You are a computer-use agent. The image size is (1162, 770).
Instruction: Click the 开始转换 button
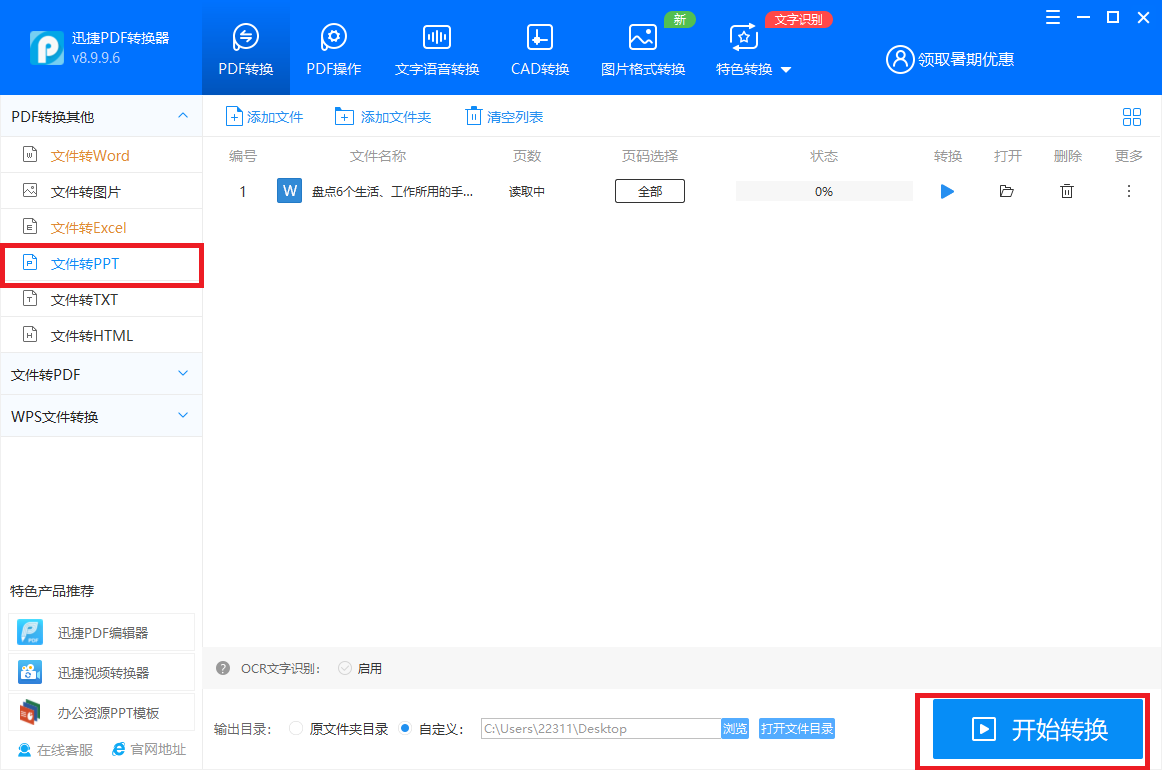tap(1038, 729)
